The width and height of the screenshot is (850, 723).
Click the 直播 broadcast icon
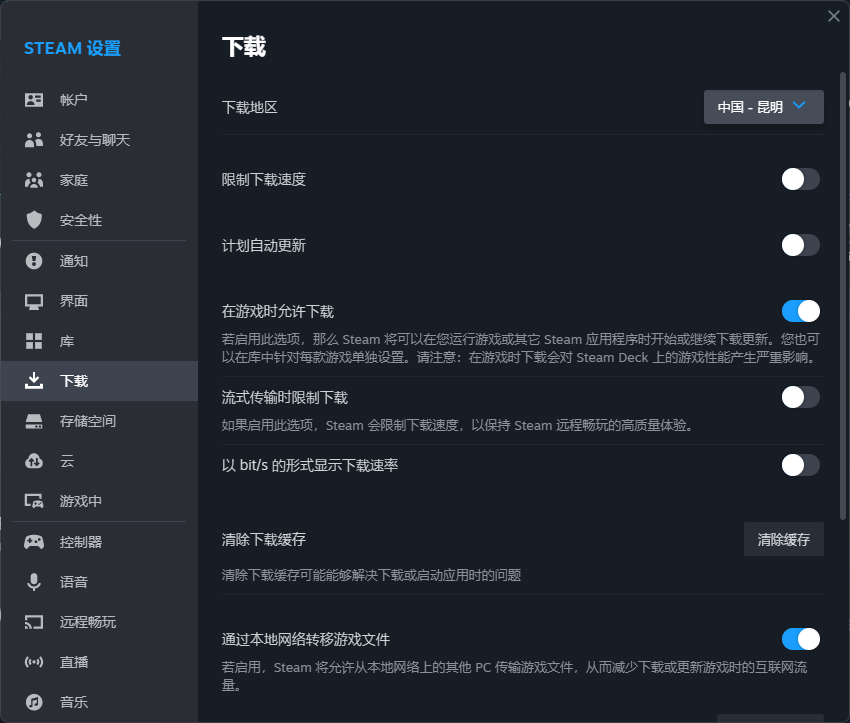pyautogui.click(x=34, y=662)
